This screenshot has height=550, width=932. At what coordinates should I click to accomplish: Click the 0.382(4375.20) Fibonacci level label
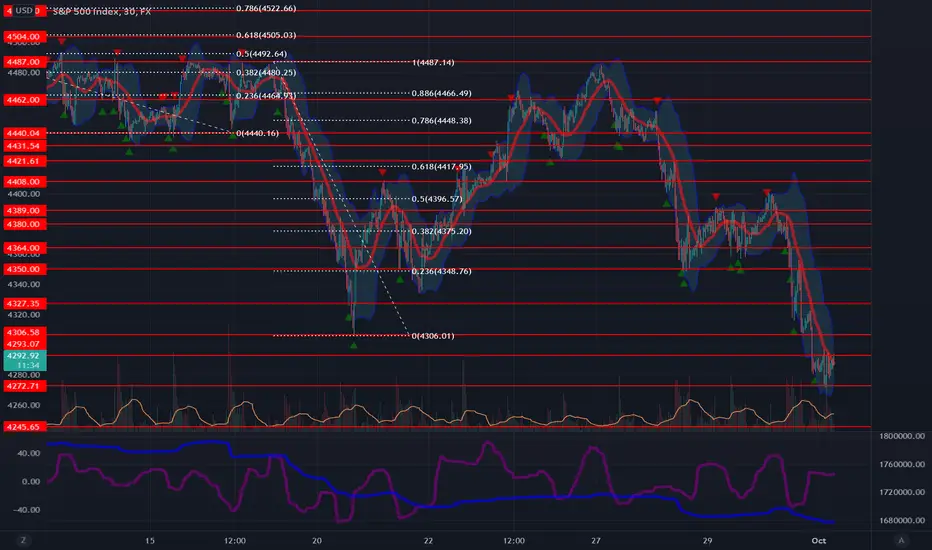[x=442, y=231]
